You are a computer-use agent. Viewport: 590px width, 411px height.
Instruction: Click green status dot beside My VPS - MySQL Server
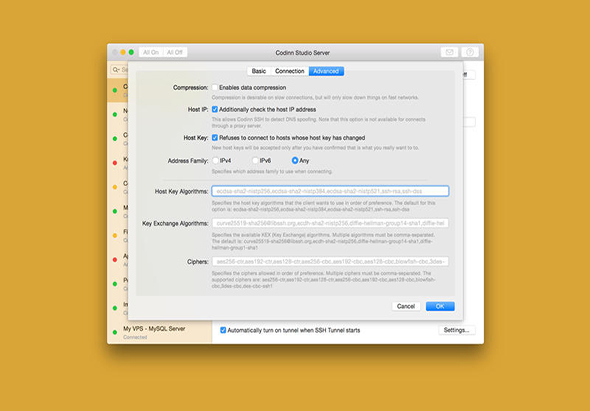(115, 332)
